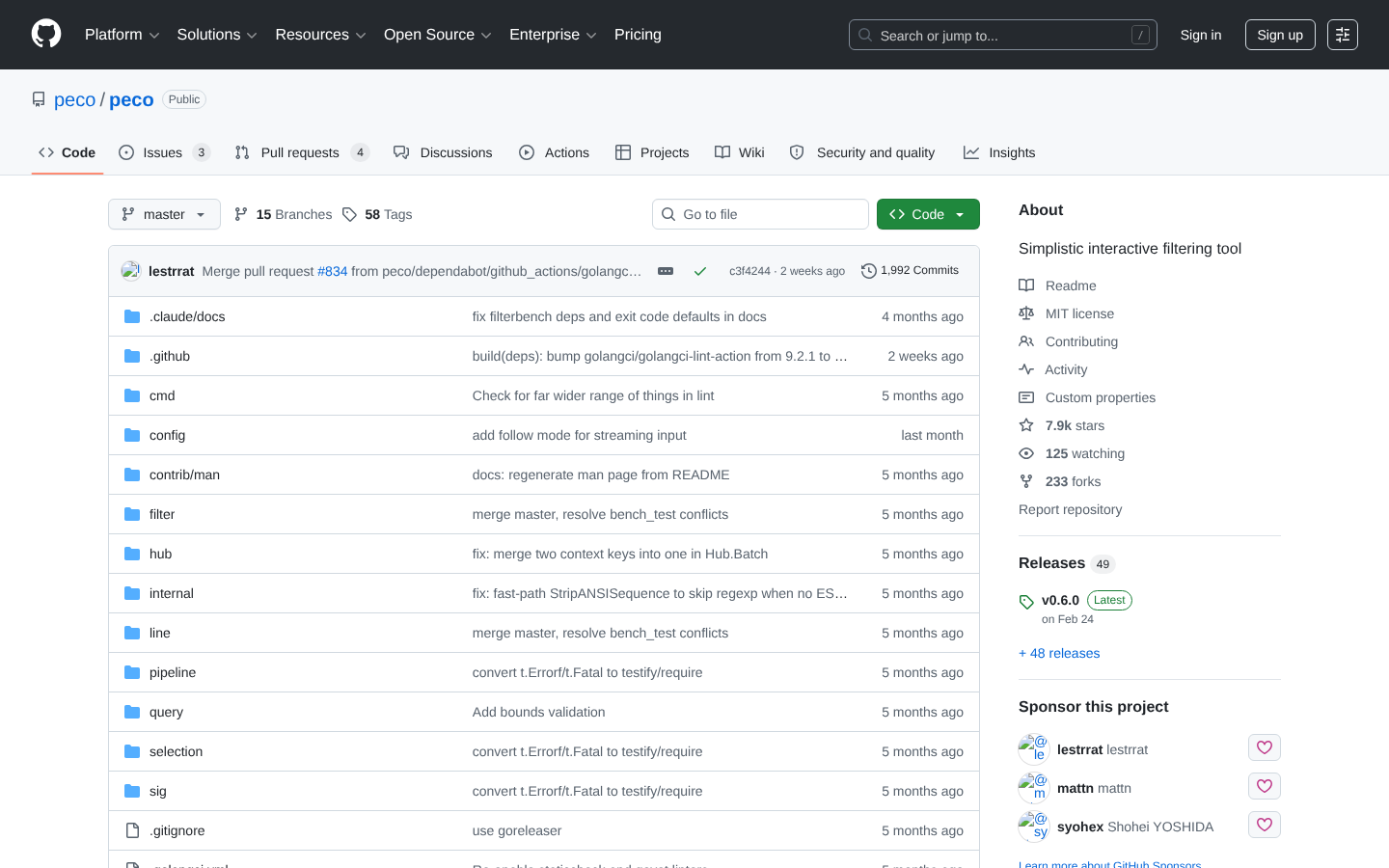Click the Search or jump to field
Viewport: 1389px width, 868px height.
pos(1003,35)
